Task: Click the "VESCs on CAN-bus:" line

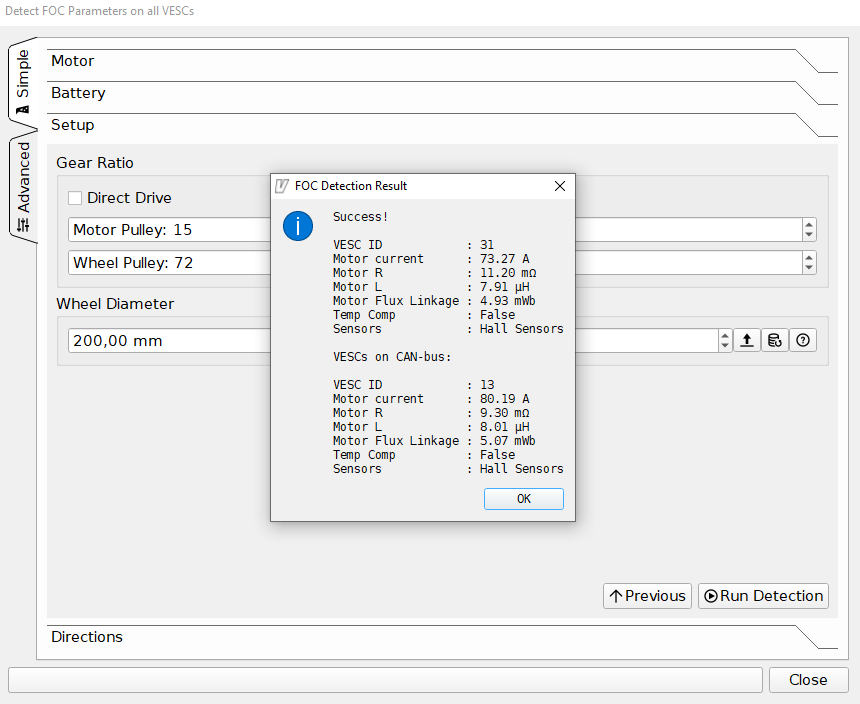Action: [392, 357]
